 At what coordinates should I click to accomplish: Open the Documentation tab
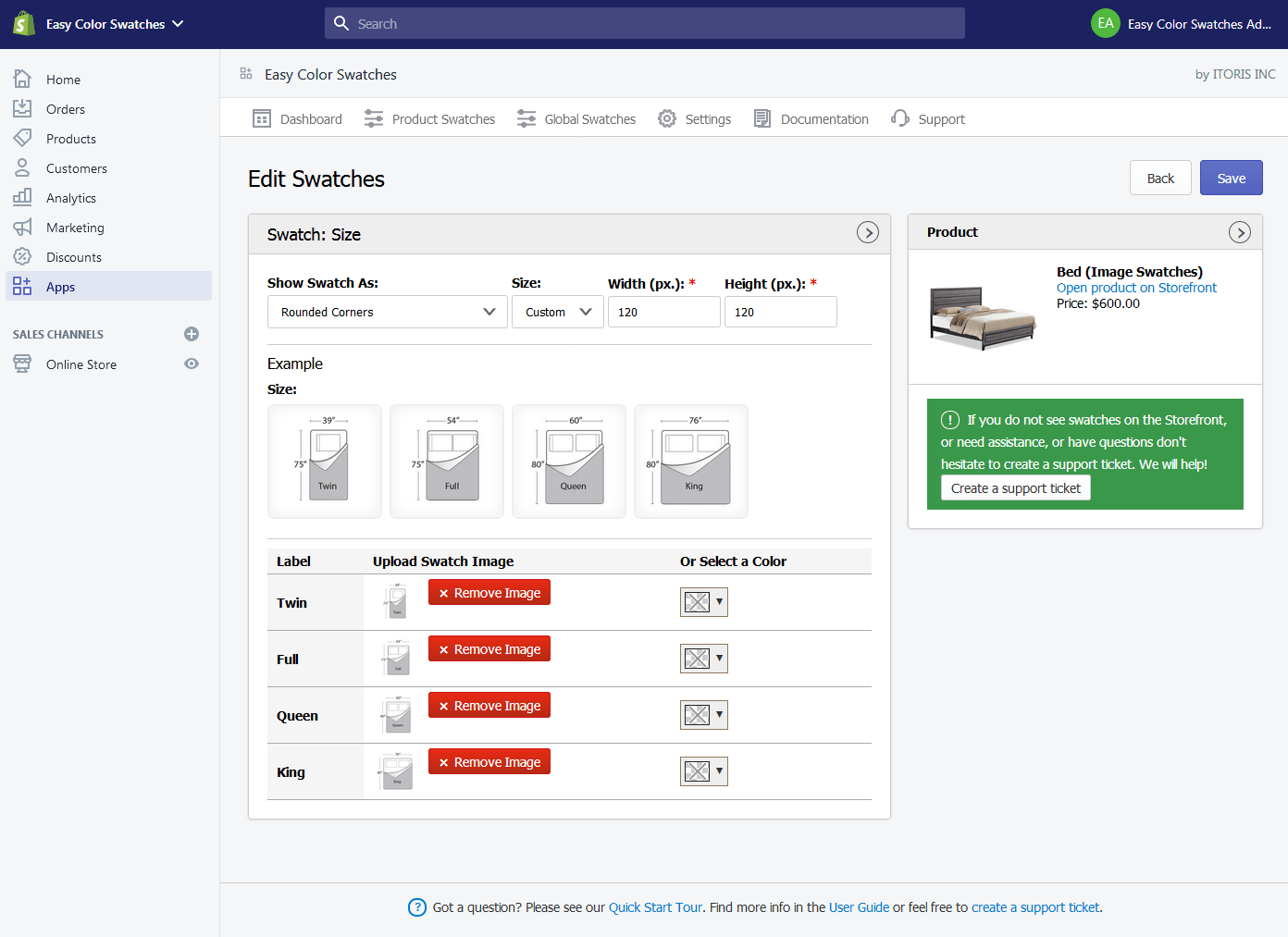[811, 118]
